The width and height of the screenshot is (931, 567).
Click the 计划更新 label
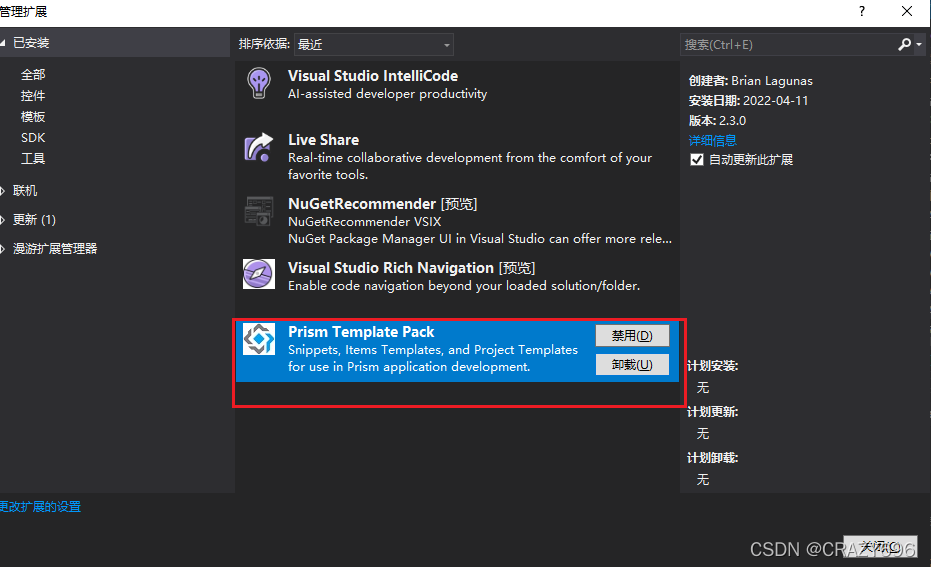click(x=712, y=411)
